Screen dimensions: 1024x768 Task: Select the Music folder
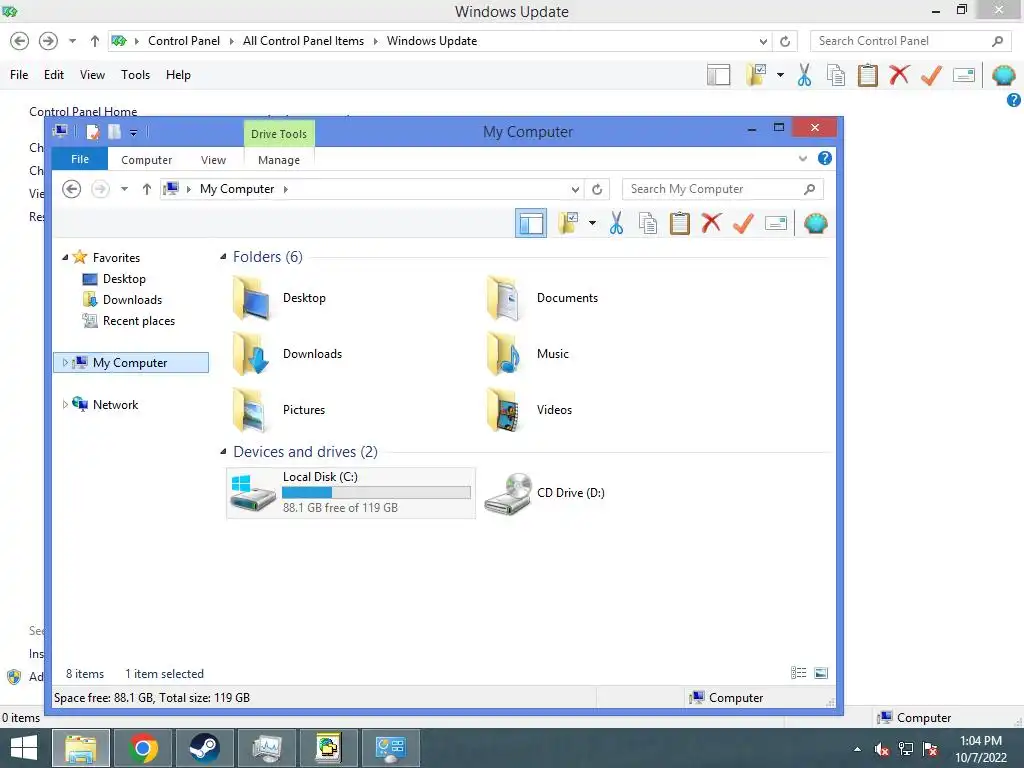pos(528,354)
